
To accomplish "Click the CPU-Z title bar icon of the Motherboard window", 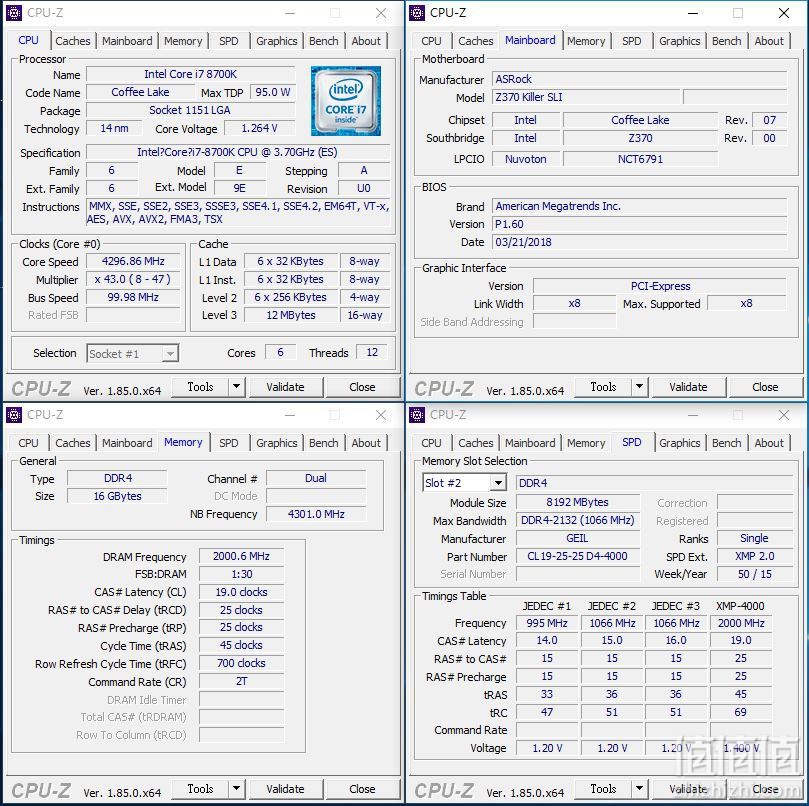I will 417,13.
